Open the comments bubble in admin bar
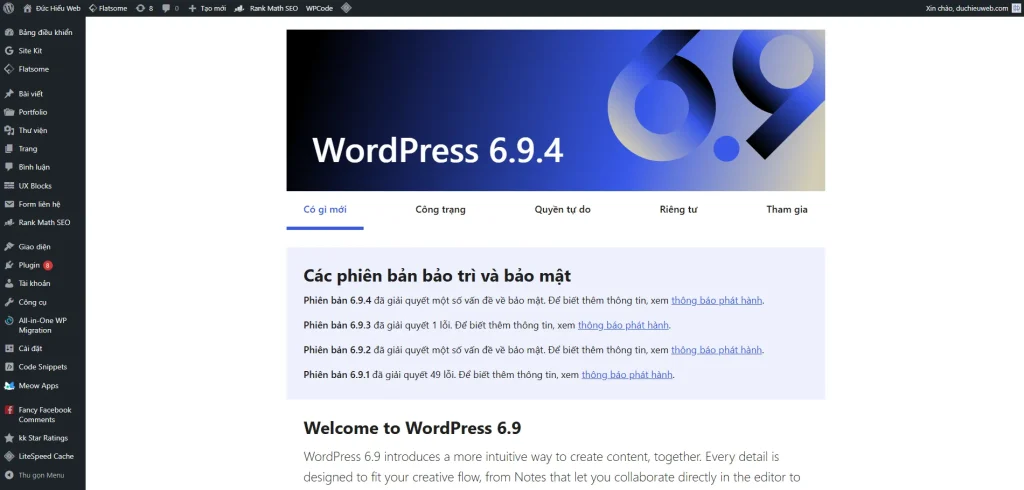1024x490 pixels. pos(170,8)
